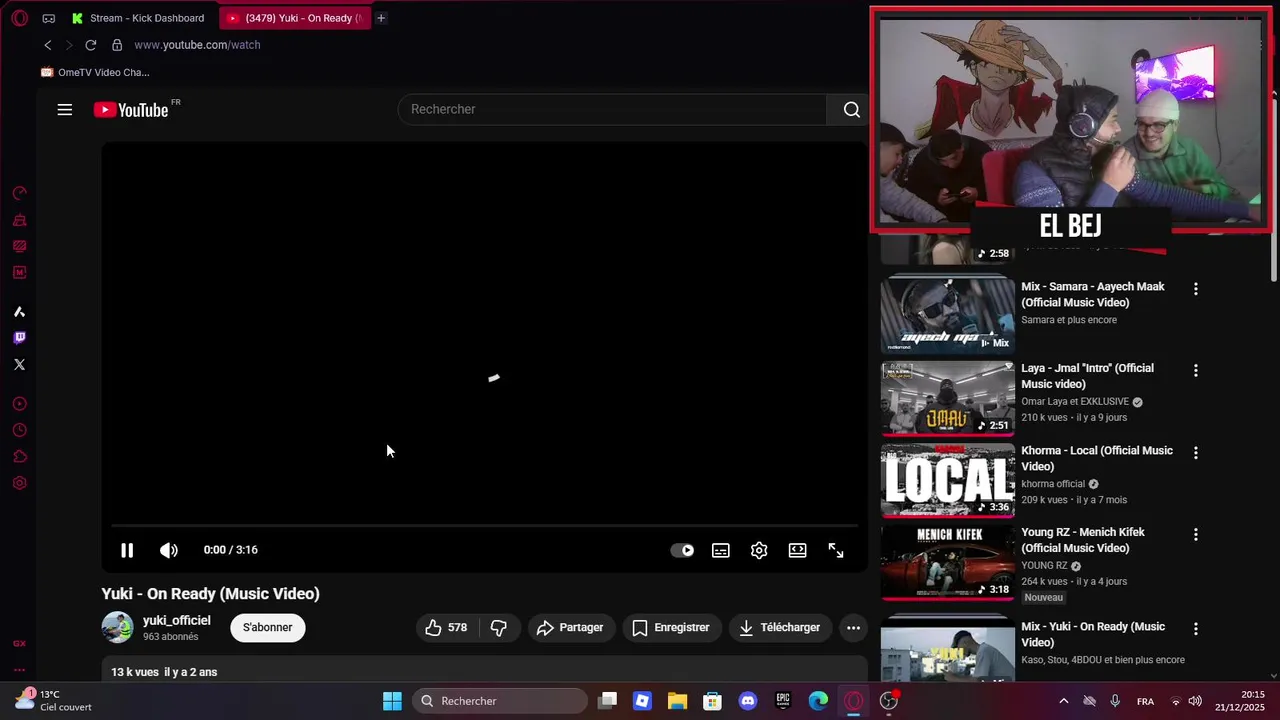Click the Rechercher YouTube search field
Image resolution: width=1280 pixels, height=720 pixels.
(612, 110)
